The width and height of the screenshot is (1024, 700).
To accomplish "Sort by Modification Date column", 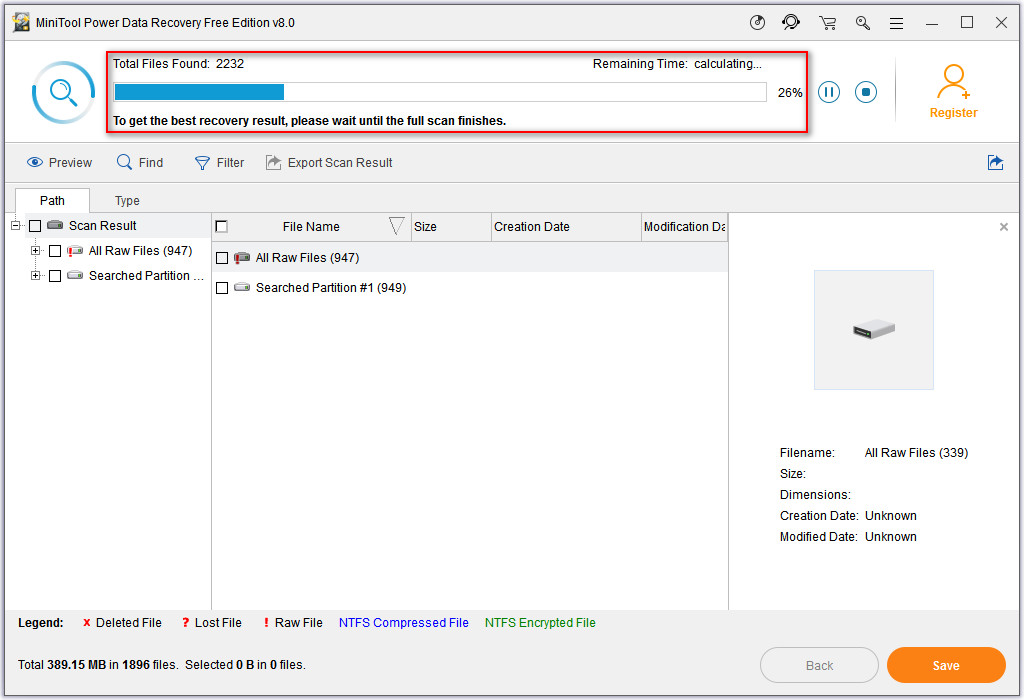I will click(x=684, y=227).
